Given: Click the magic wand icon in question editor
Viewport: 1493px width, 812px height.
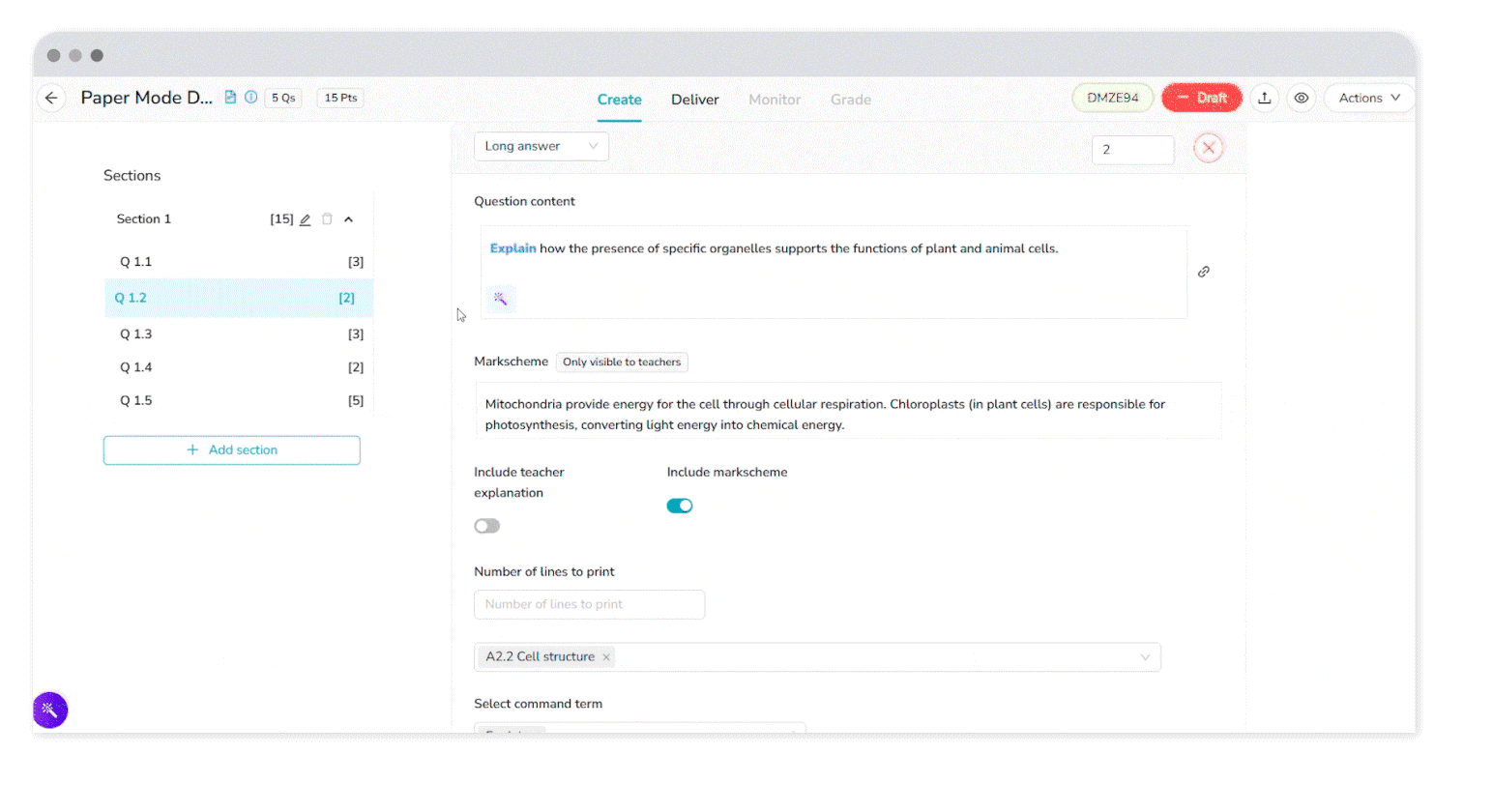Looking at the screenshot, I should click(500, 299).
